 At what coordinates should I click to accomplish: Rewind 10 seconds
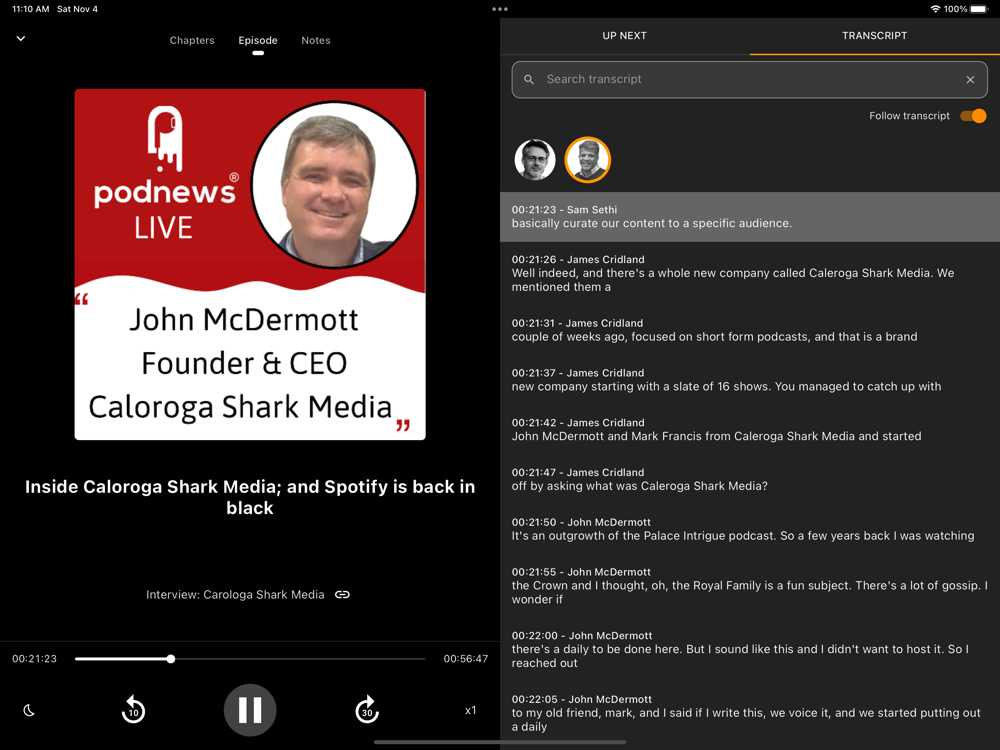pos(133,710)
